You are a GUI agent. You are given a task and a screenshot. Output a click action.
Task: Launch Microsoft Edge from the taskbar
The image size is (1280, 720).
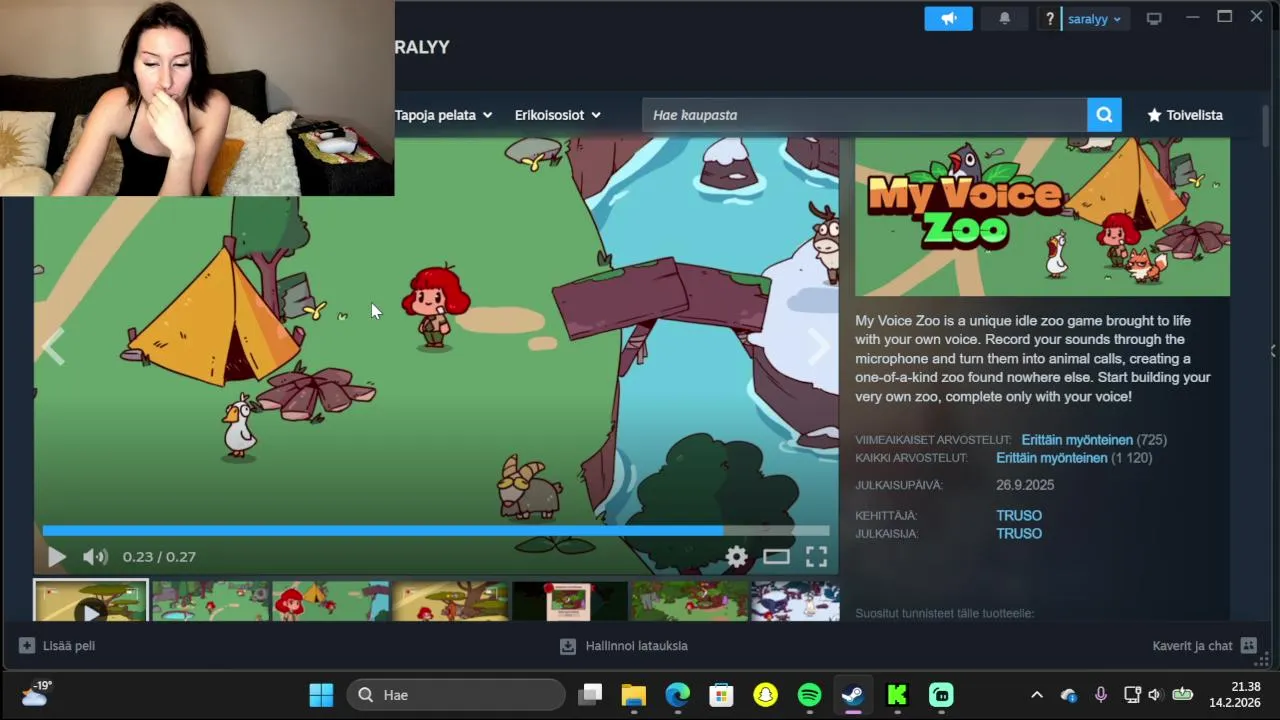point(678,694)
